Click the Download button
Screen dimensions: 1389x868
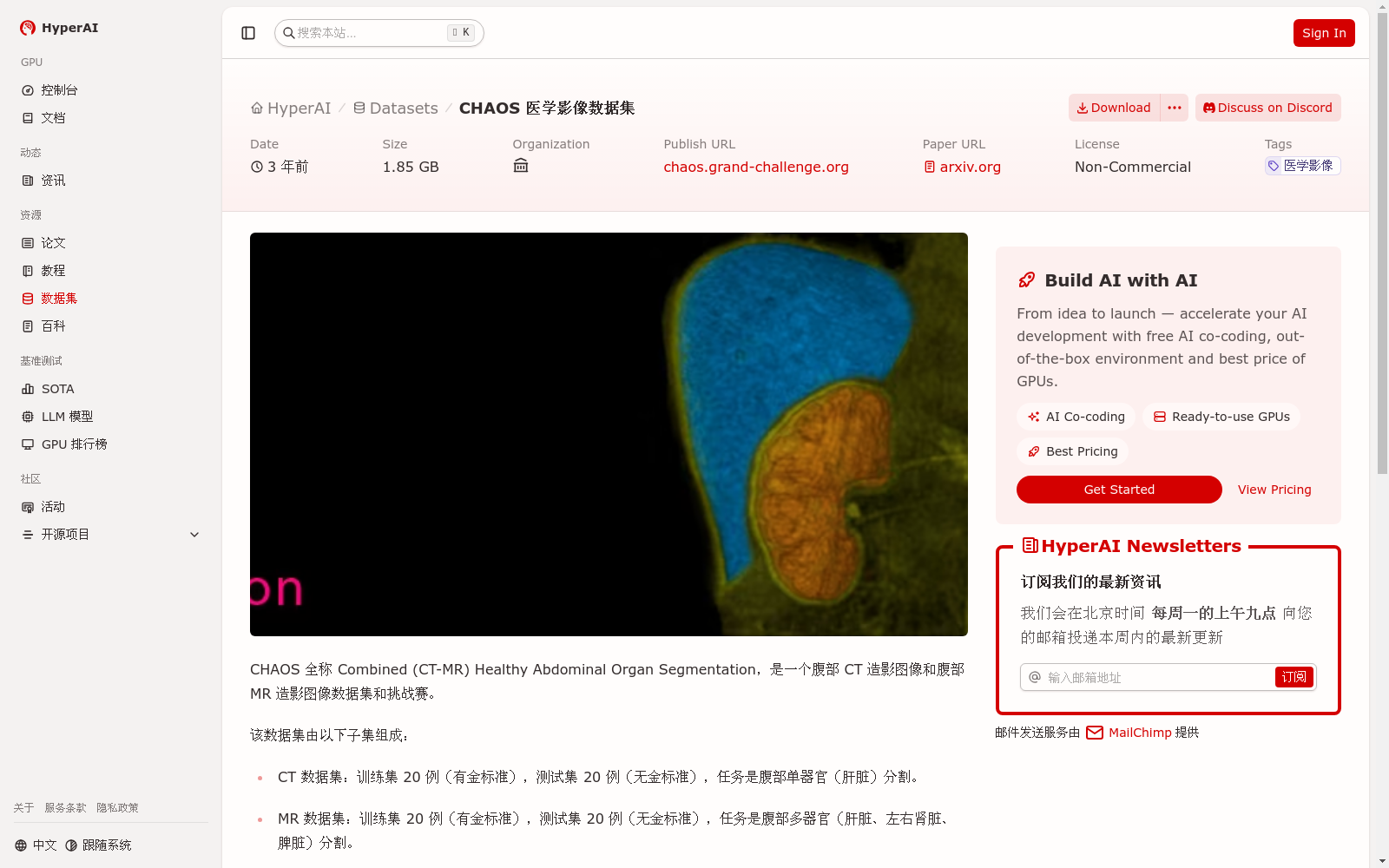(1114, 108)
